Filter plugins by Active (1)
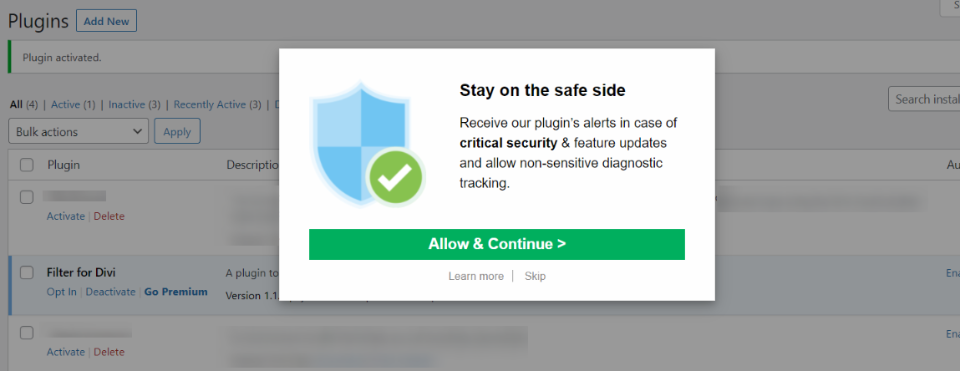This screenshot has width=960, height=371. (73, 105)
